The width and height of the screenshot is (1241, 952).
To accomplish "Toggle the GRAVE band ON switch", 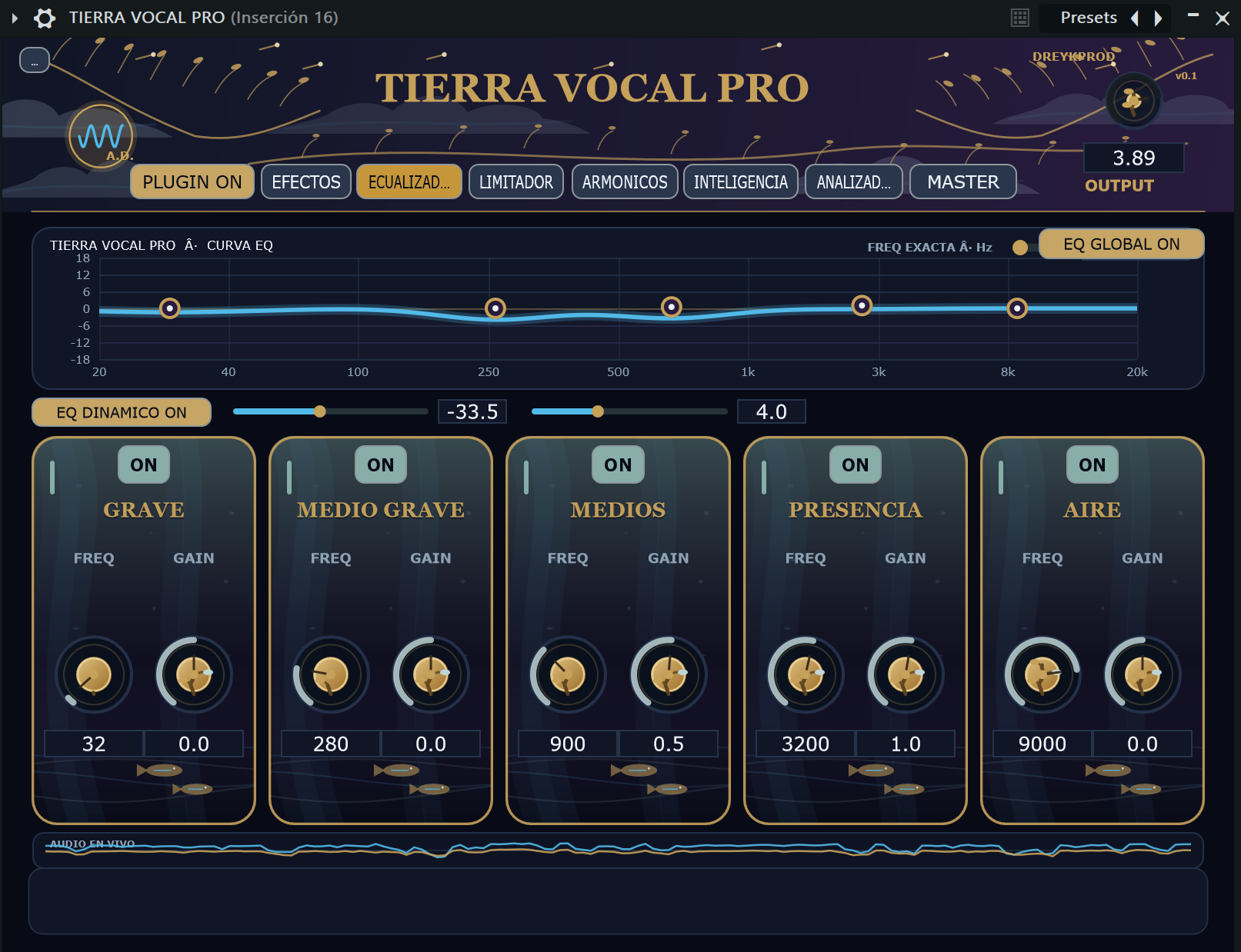I will pyautogui.click(x=144, y=465).
